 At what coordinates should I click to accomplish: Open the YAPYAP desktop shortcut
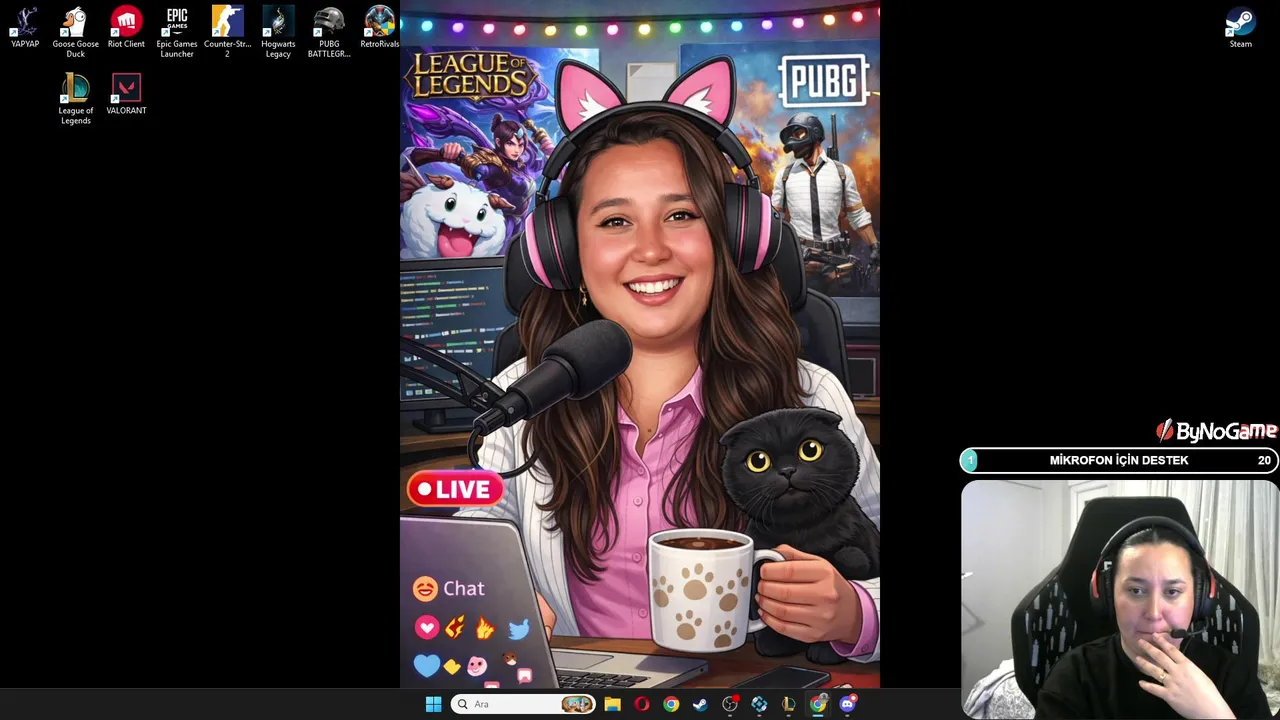pos(25,28)
